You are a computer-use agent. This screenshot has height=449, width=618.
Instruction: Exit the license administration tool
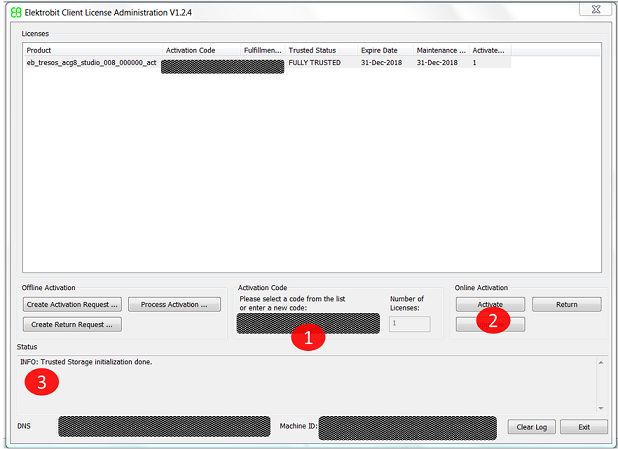[584, 427]
